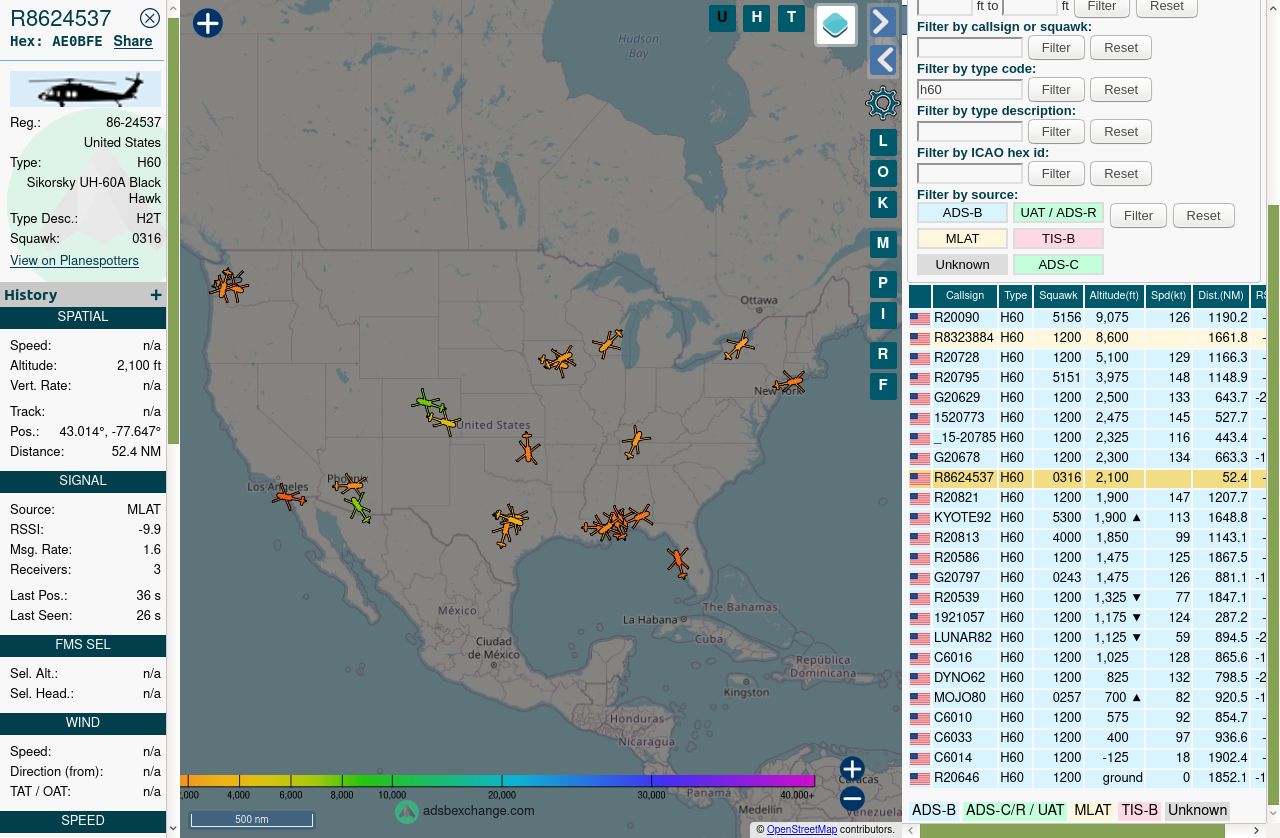Toggle the L map button
This screenshot has height=838, width=1280.
coord(883,142)
